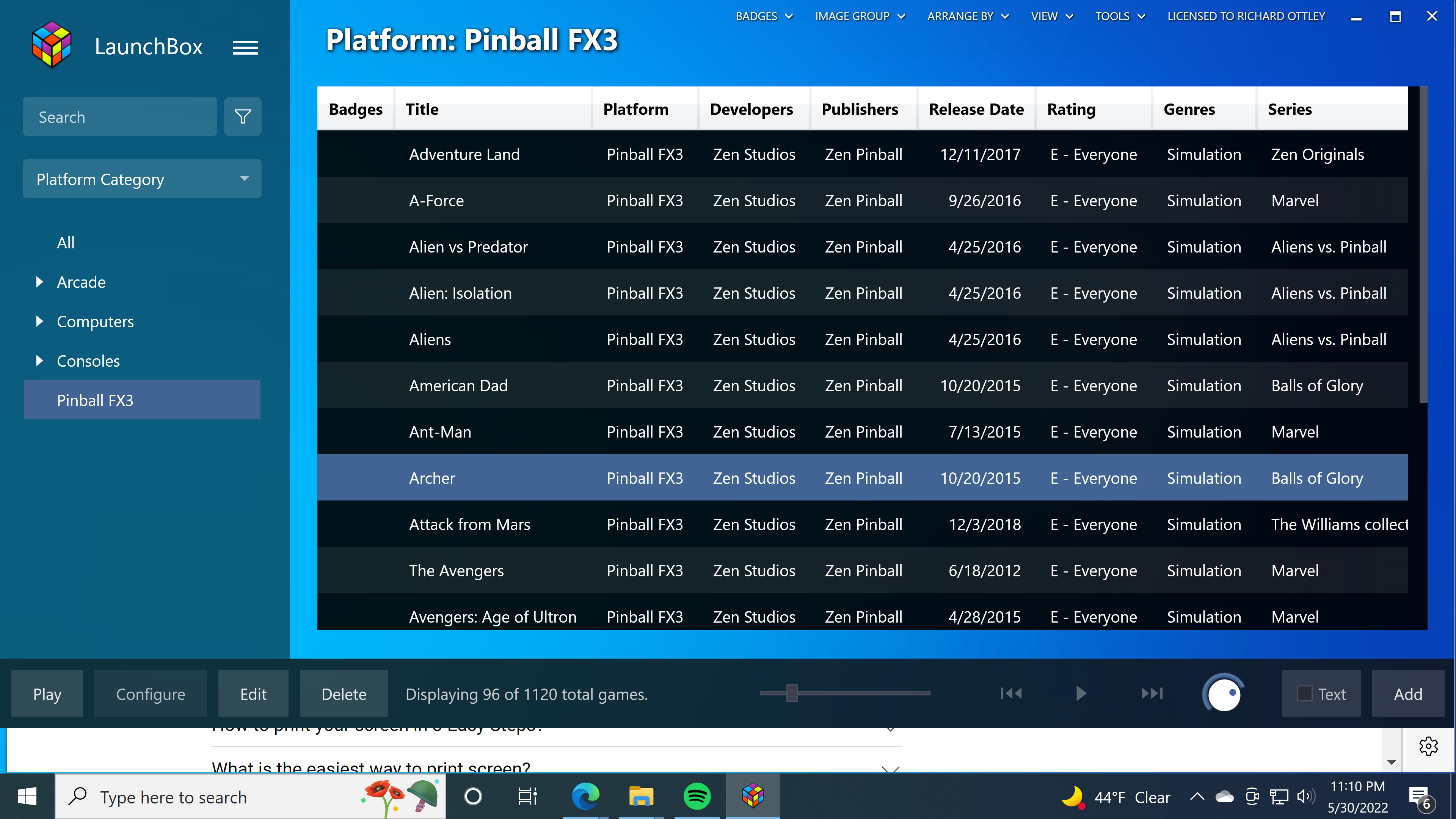
Task: Click the OneDrive cloud tray icon
Action: pos(1224,796)
